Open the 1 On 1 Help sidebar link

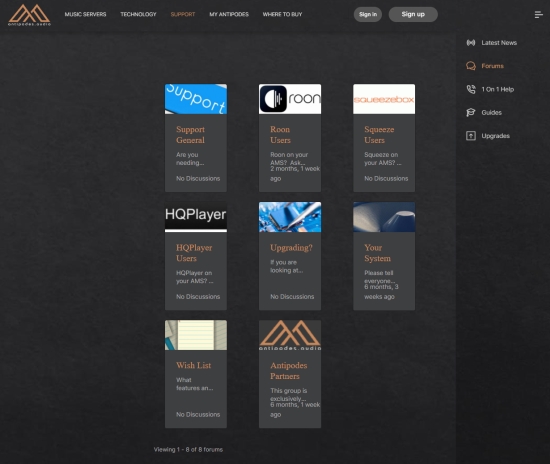[x=497, y=89]
